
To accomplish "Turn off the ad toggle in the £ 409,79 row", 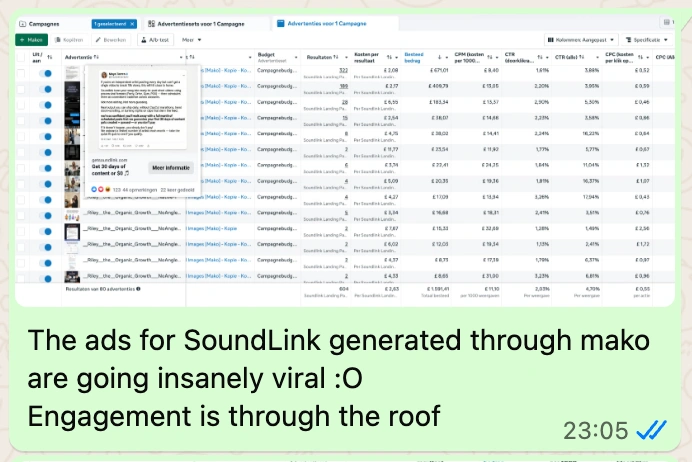I will [45, 89].
